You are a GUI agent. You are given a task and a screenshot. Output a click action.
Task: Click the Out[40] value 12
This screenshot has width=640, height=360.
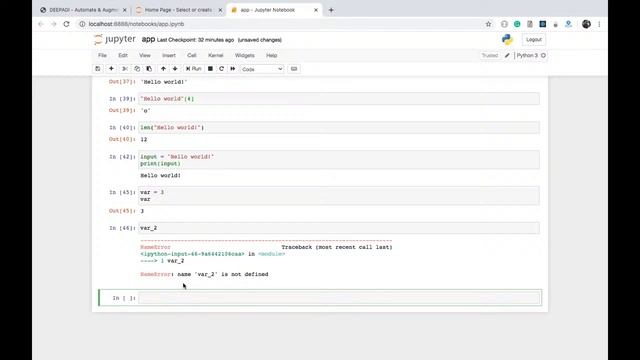coord(144,140)
